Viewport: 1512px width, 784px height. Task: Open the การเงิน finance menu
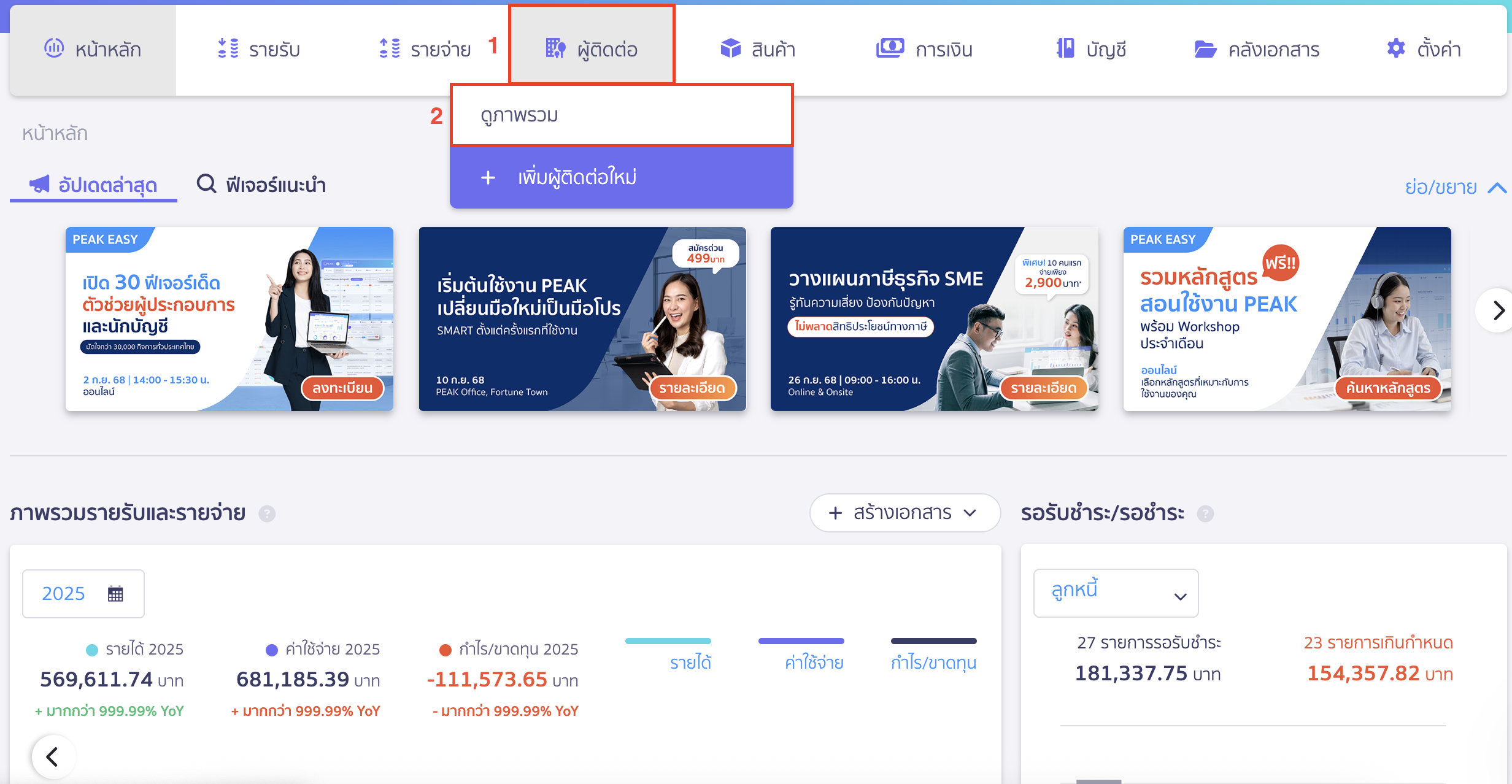coord(924,49)
